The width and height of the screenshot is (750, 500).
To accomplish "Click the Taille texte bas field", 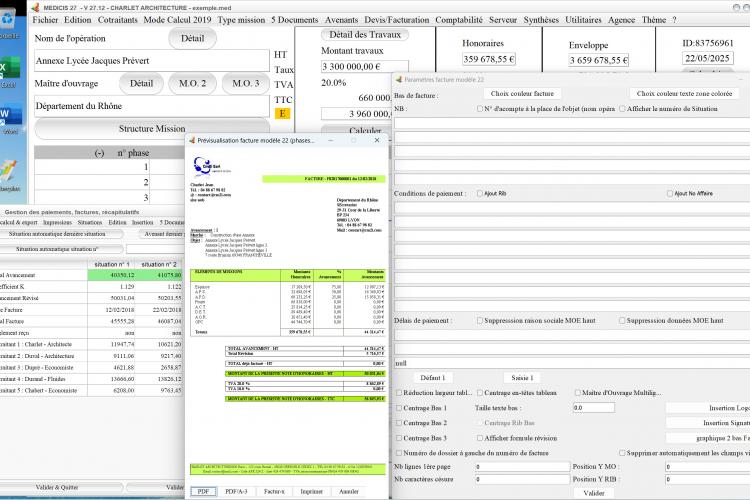I will (x=594, y=408).
